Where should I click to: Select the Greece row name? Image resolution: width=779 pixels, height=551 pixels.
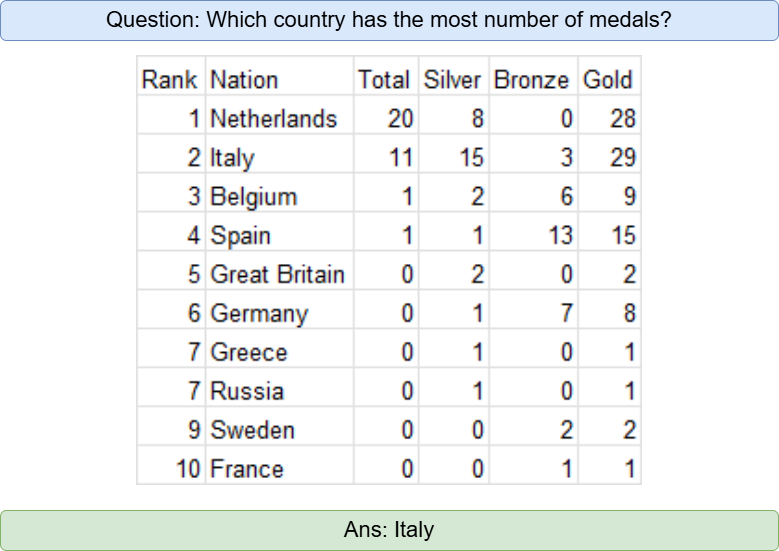[249, 353]
